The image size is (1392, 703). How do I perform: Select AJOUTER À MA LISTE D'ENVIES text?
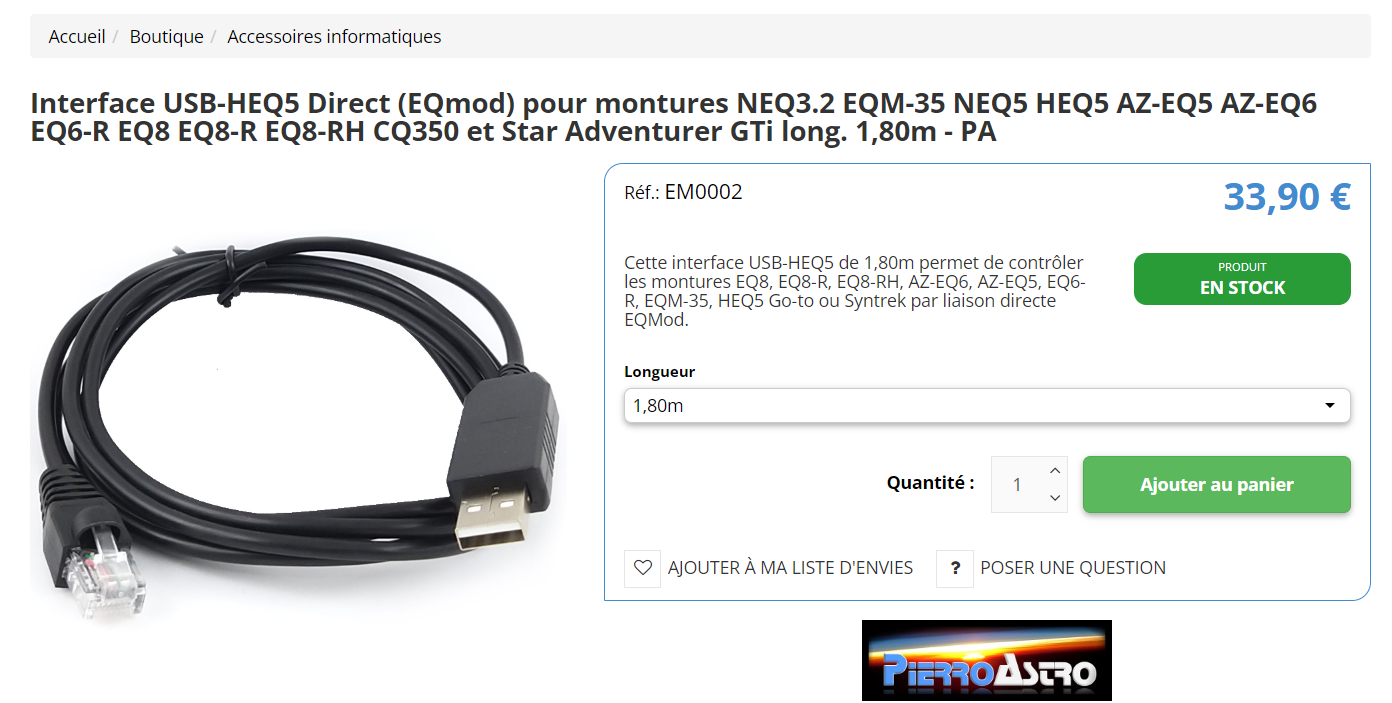tap(790, 568)
